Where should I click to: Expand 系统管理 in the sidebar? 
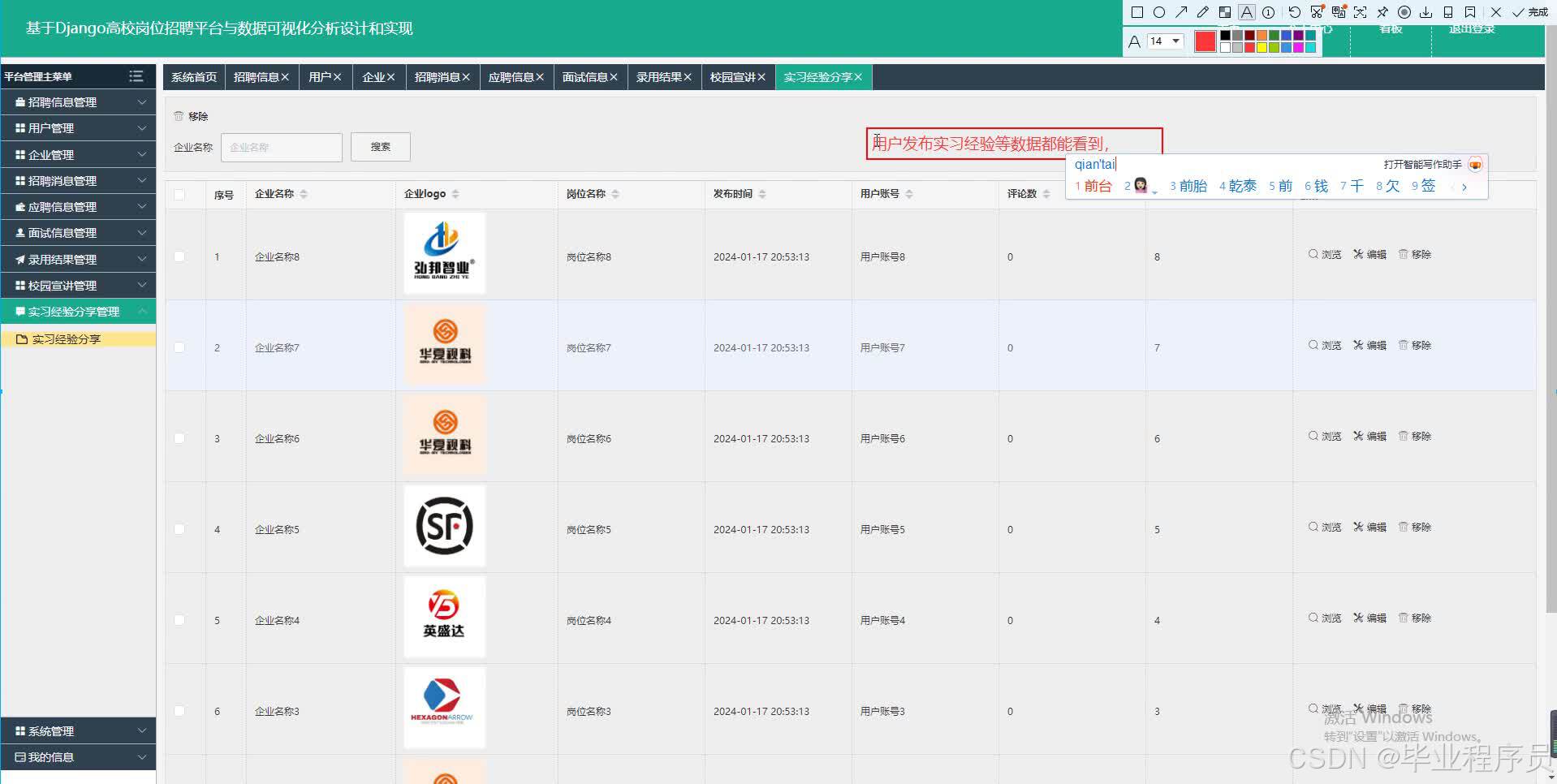point(78,731)
